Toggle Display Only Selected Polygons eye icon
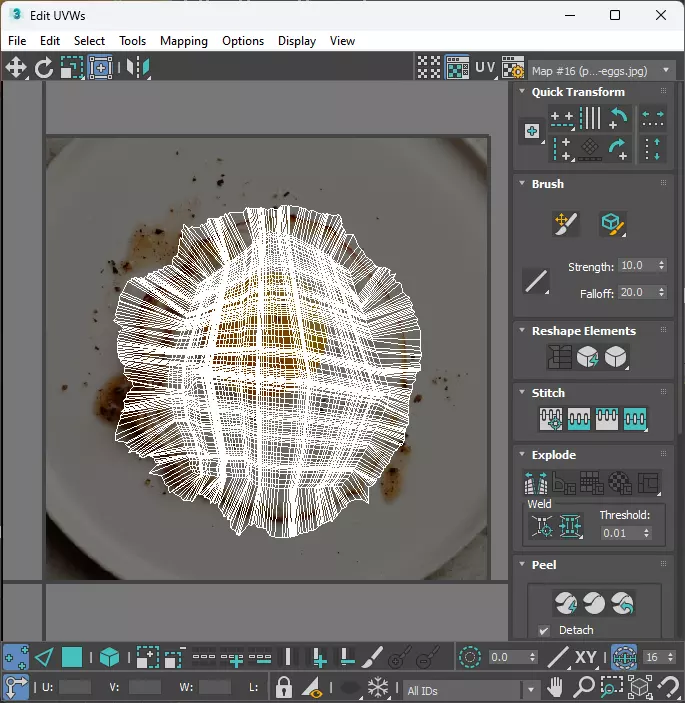 click(x=312, y=687)
